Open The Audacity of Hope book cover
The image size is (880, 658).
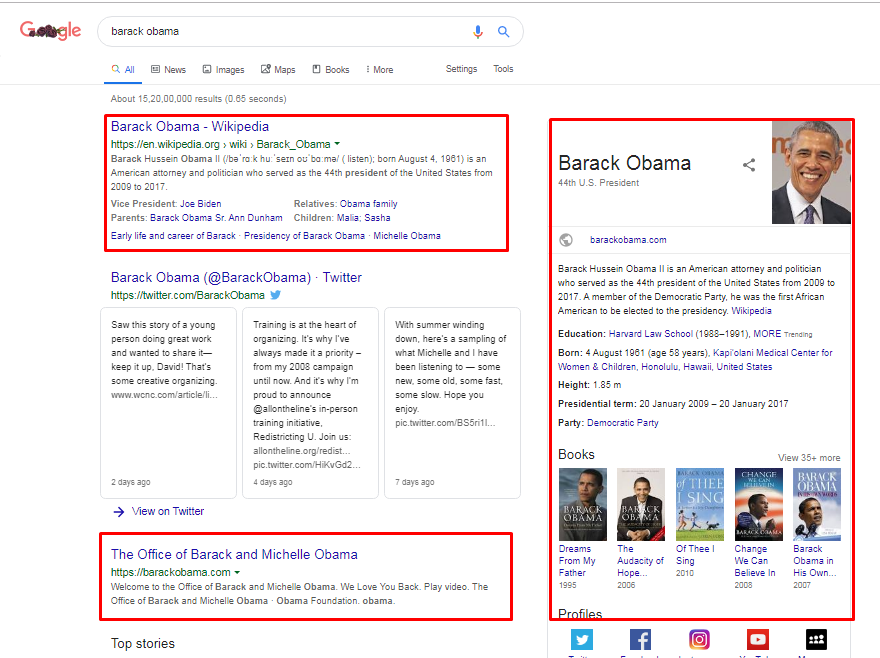click(x=641, y=504)
